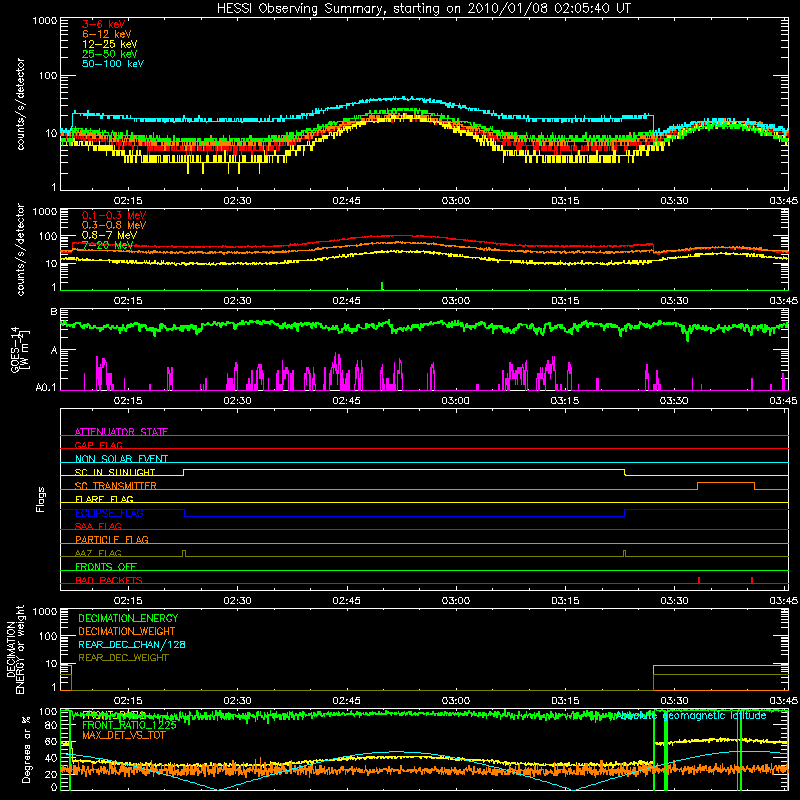The image size is (800, 800).
Task: Click the 03:00 tick under the GOES panel
Action: point(456,401)
